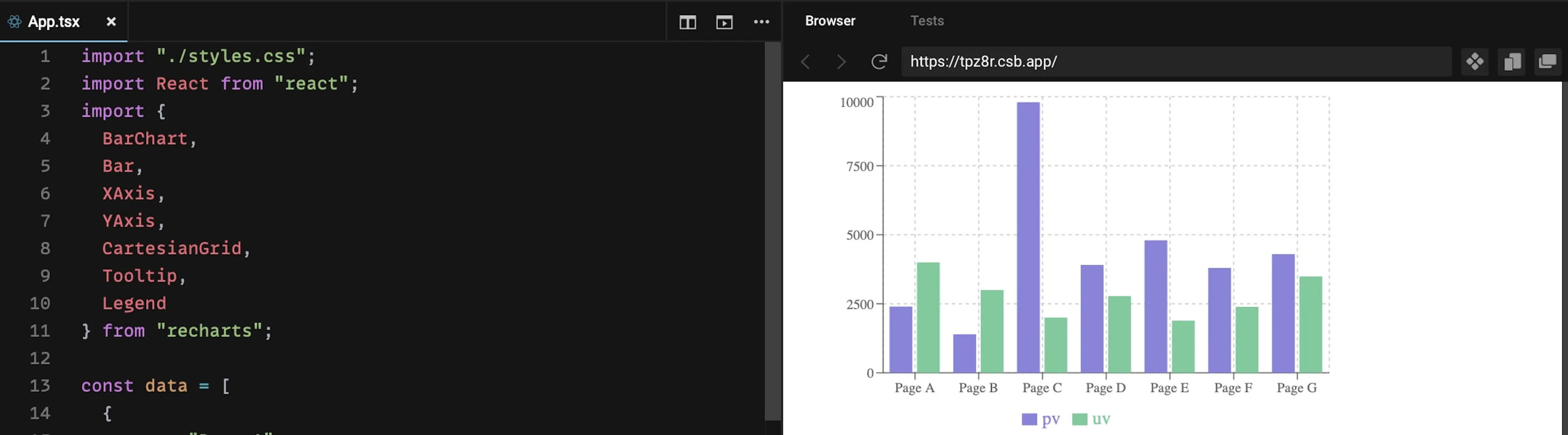Open preview in new window icon
1568x435 pixels.
(x=1547, y=62)
